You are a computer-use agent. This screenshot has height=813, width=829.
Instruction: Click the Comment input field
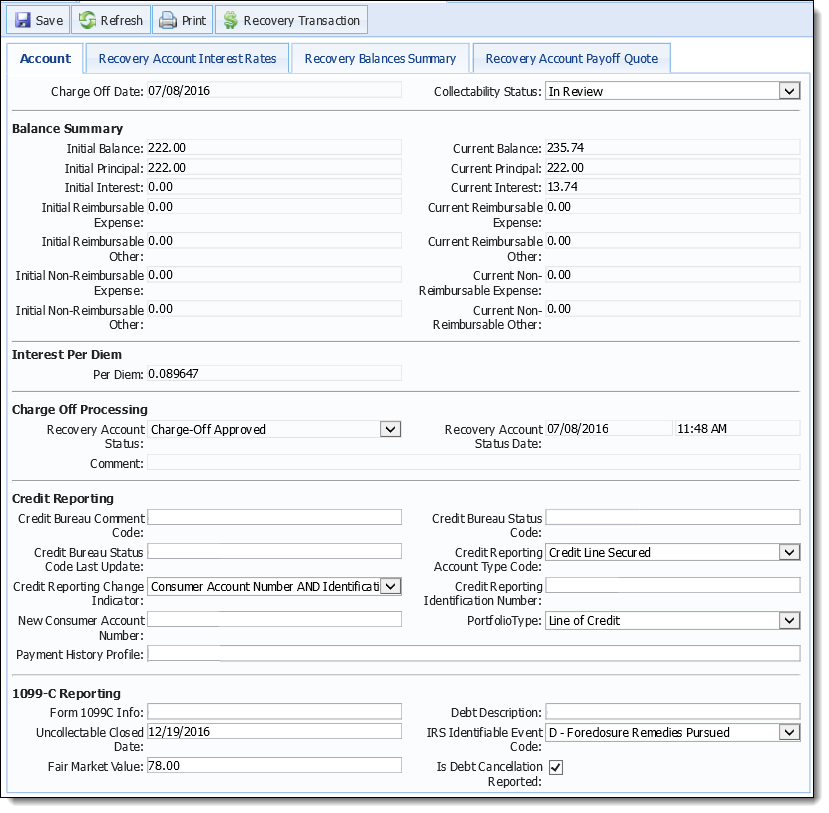474,463
